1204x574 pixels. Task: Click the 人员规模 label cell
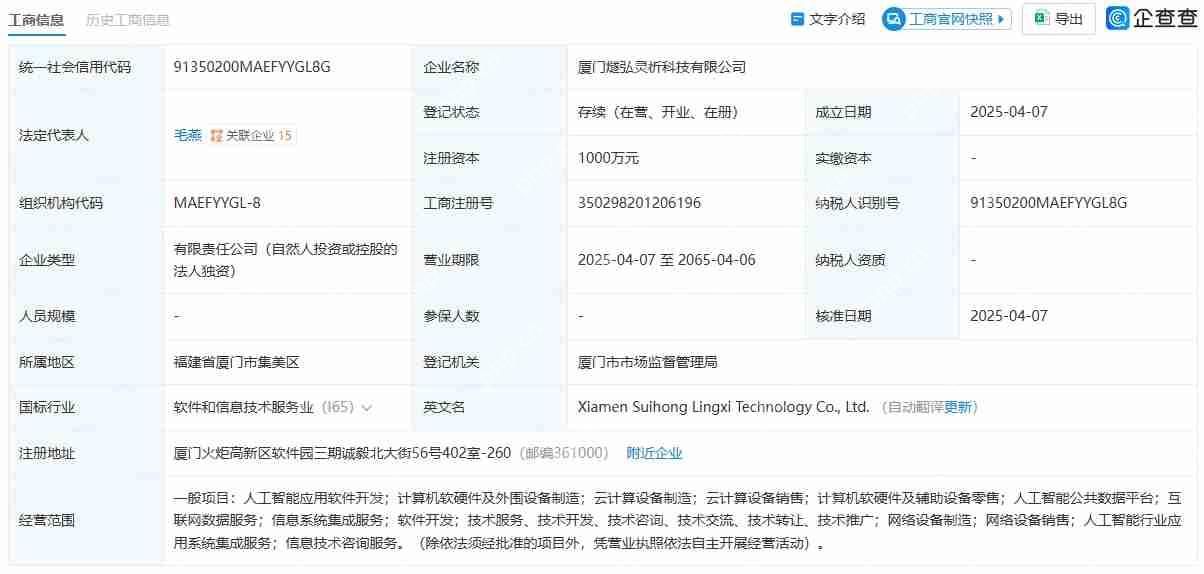click(x=87, y=316)
